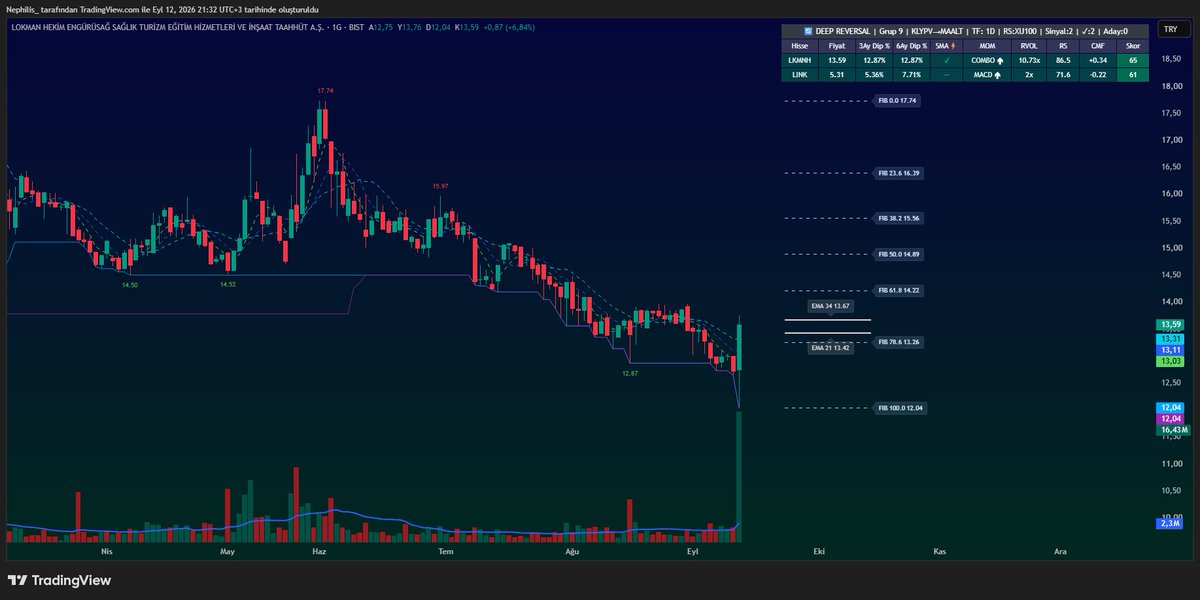
Task: Click the SMA column header
Action: (x=946, y=46)
